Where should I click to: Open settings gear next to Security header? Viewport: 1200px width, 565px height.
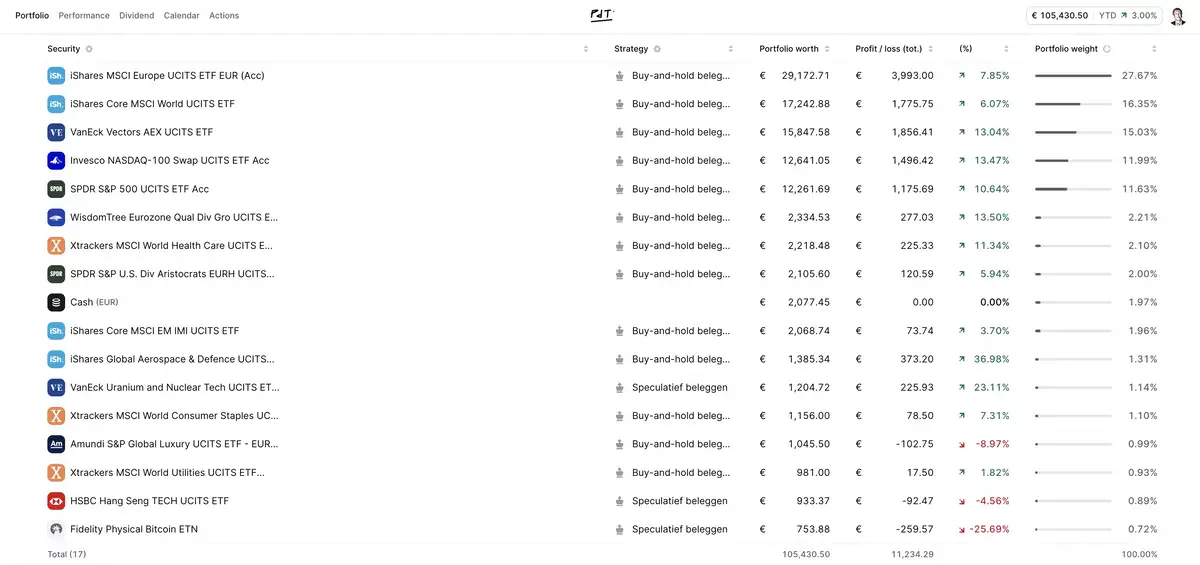pyautogui.click(x=89, y=49)
